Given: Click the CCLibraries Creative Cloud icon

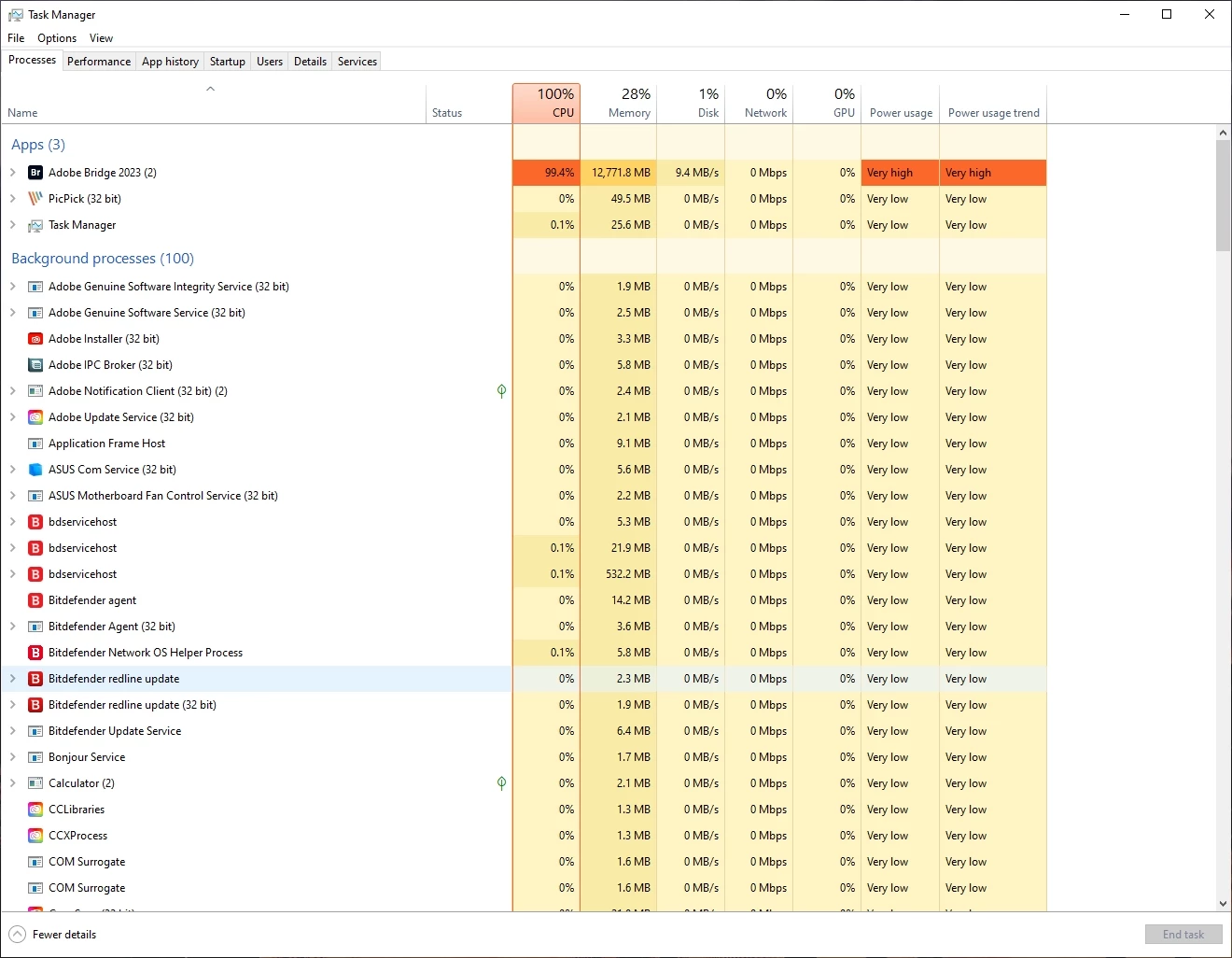Looking at the screenshot, I should point(35,810).
